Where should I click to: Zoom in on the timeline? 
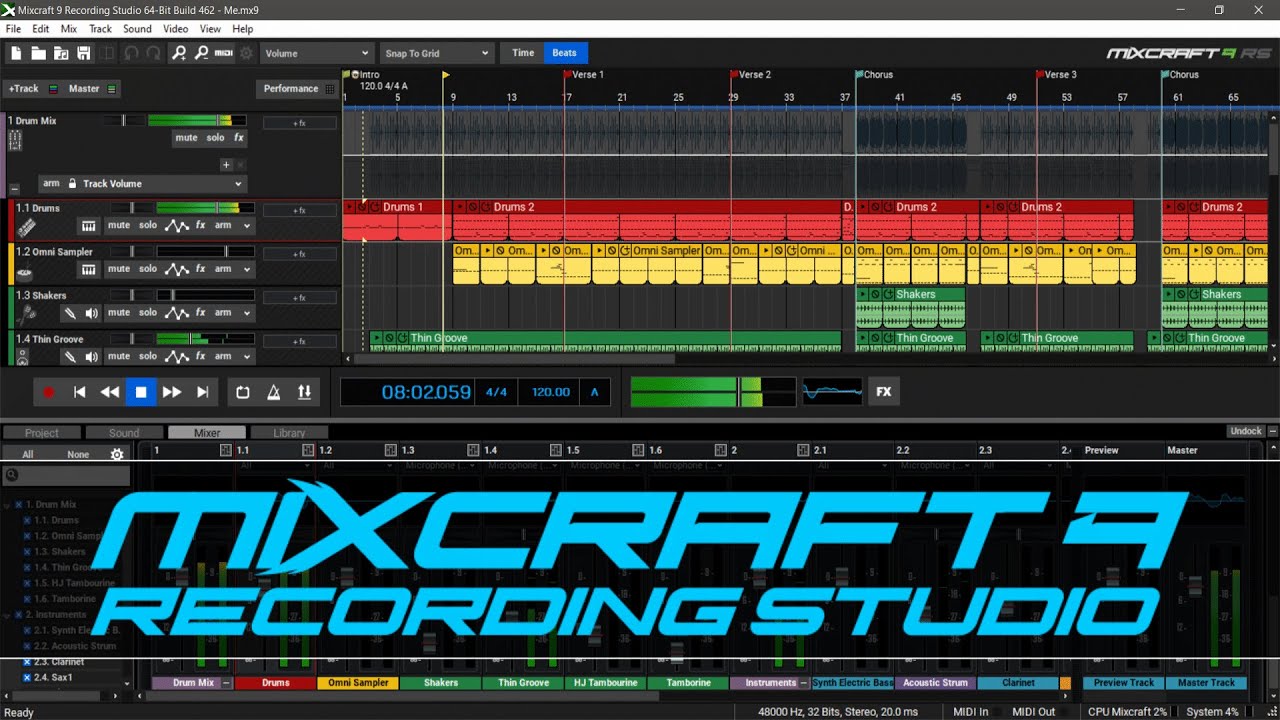coord(179,53)
